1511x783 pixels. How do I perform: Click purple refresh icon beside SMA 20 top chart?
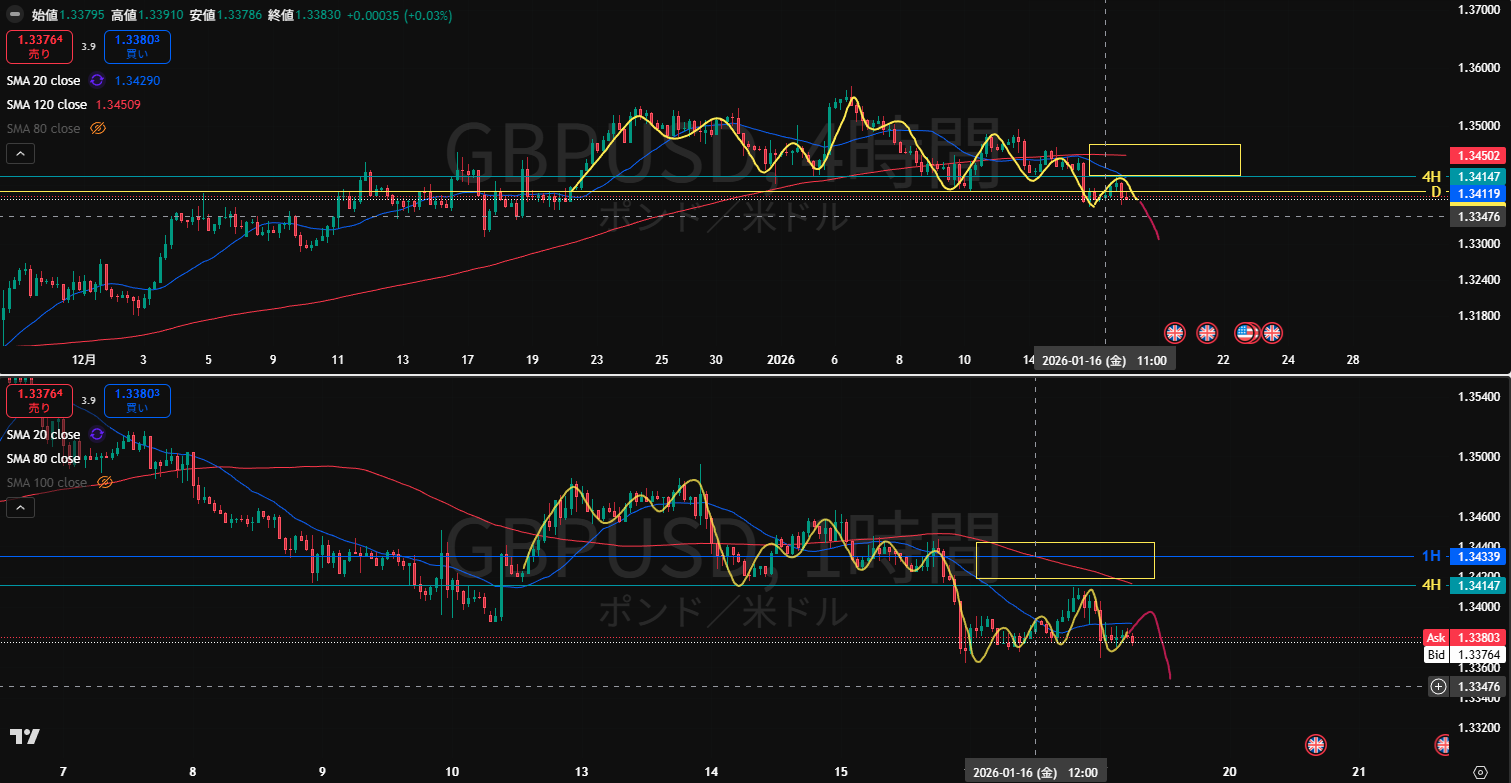tap(97, 80)
